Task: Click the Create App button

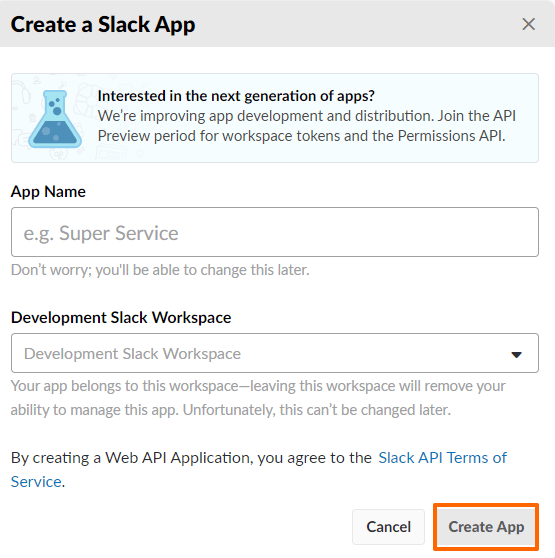Action: pos(486,527)
